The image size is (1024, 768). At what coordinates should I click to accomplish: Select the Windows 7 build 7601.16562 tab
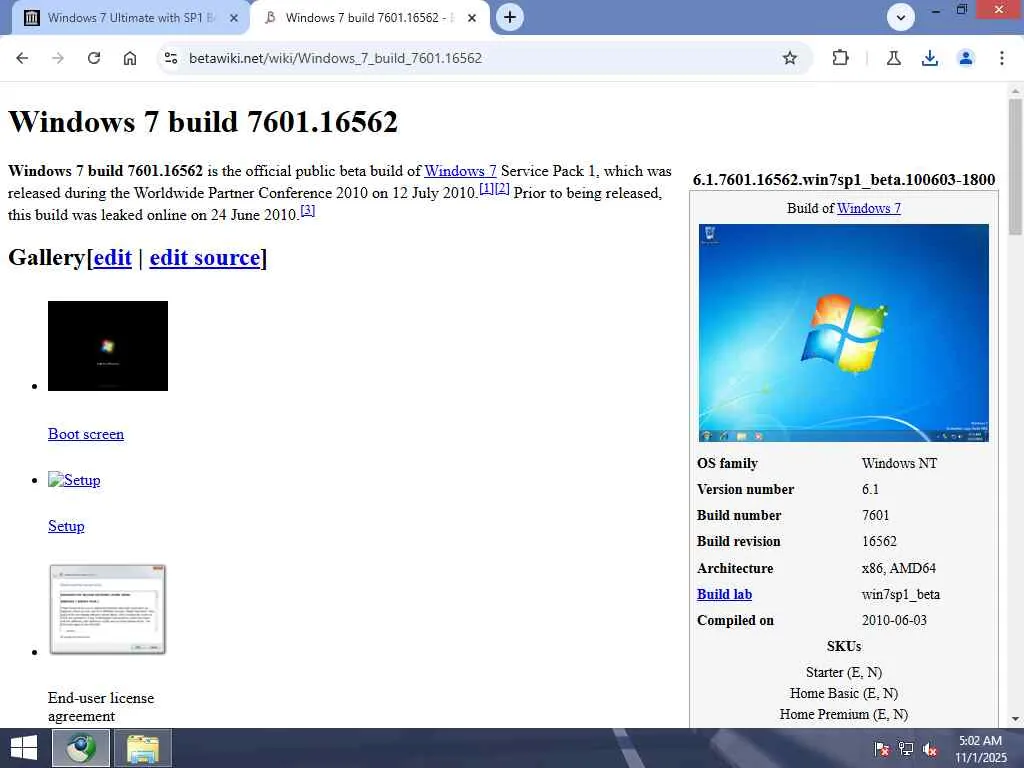pyautogui.click(x=369, y=18)
